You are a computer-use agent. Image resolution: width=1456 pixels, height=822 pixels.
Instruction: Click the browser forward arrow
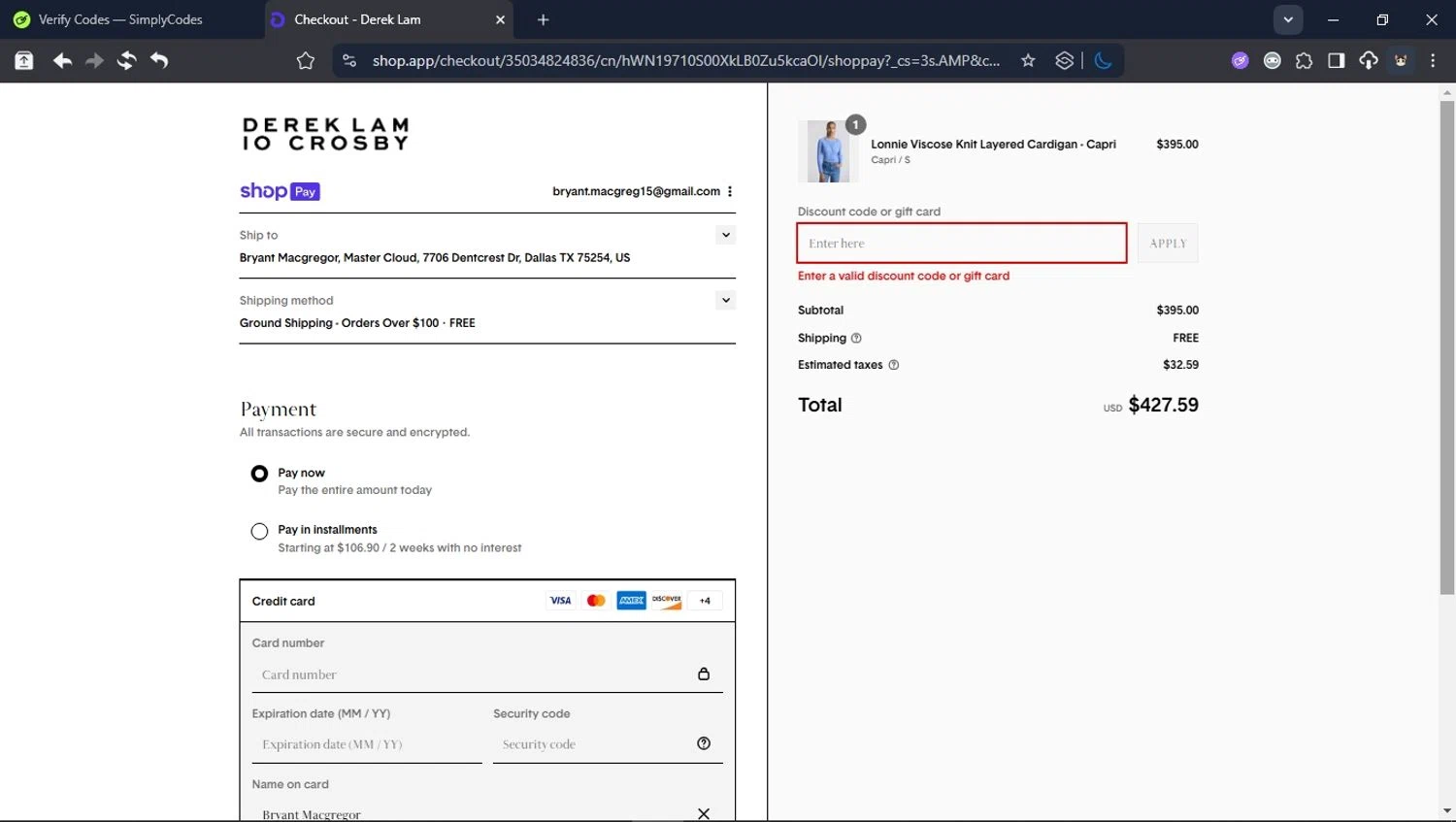click(x=94, y=60)
